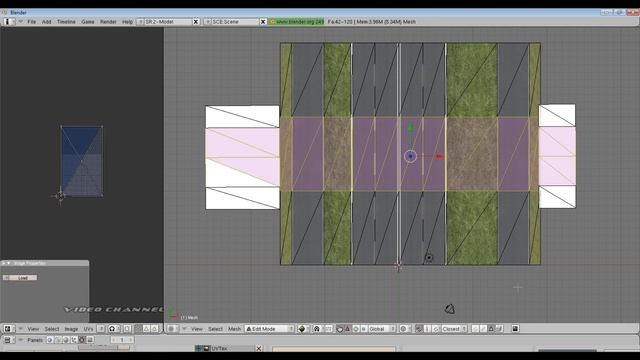Open the proportional edit circle dropdown
Image resolution: width=640 pixels, height=360 pixels.
pos(404,329)
